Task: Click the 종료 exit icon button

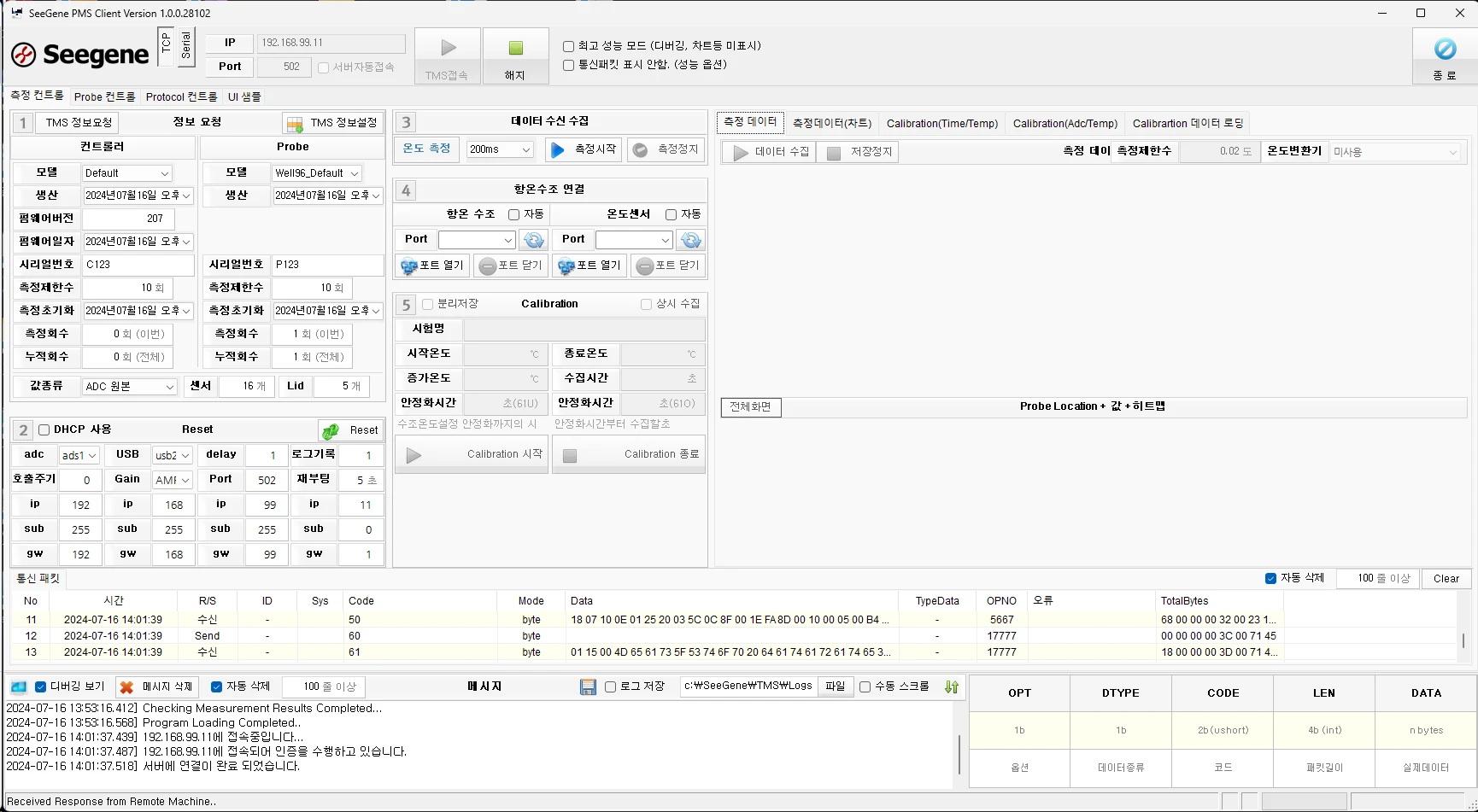Action: tap(1444, 55)
